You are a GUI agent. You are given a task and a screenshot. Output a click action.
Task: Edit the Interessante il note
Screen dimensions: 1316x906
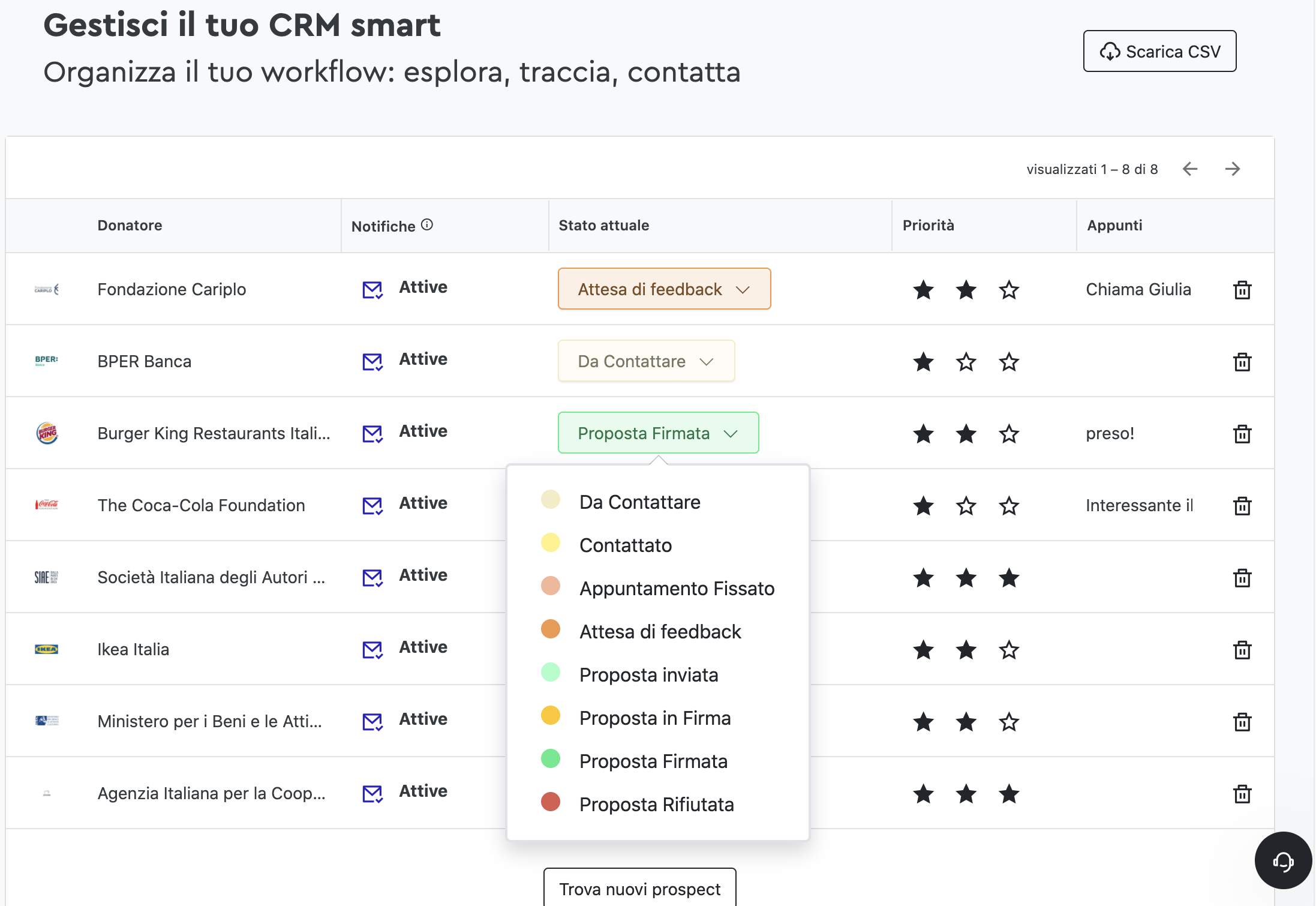click(x=1139, y=505)
